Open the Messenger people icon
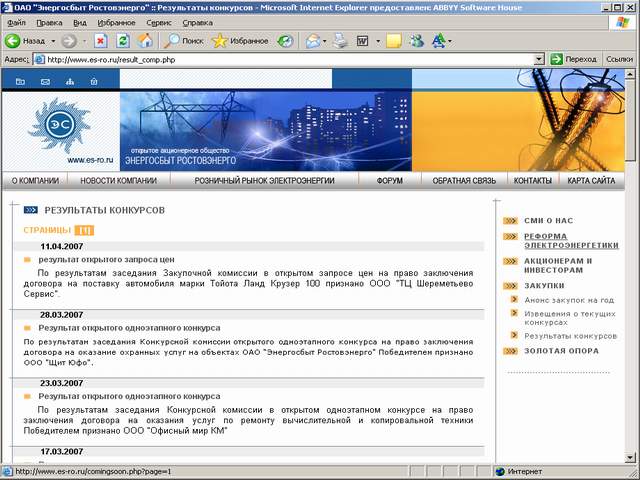The width and height of the screenshot is (640, 480). [x=417, y=41]
